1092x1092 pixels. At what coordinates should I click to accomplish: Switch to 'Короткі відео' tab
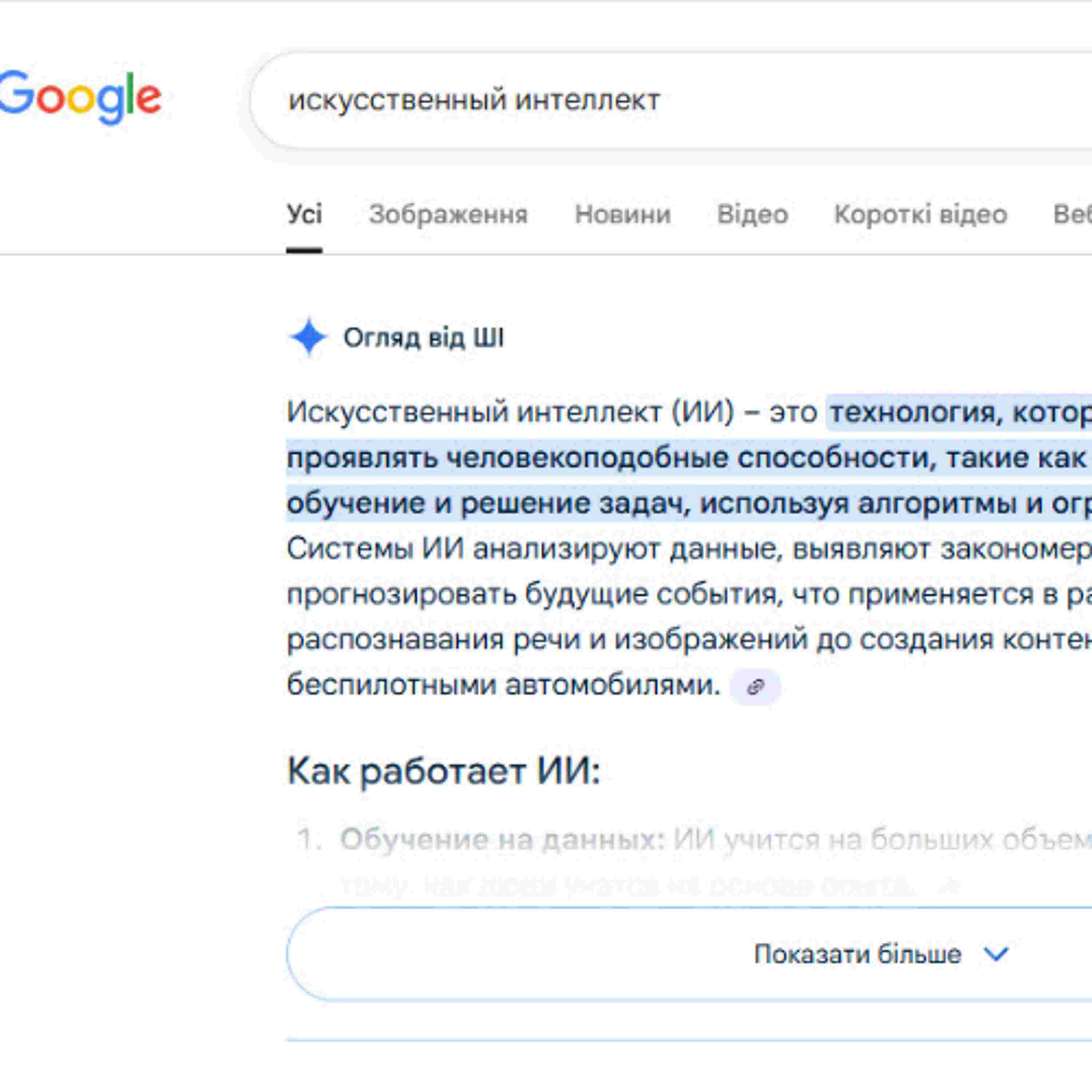(920, 215)
